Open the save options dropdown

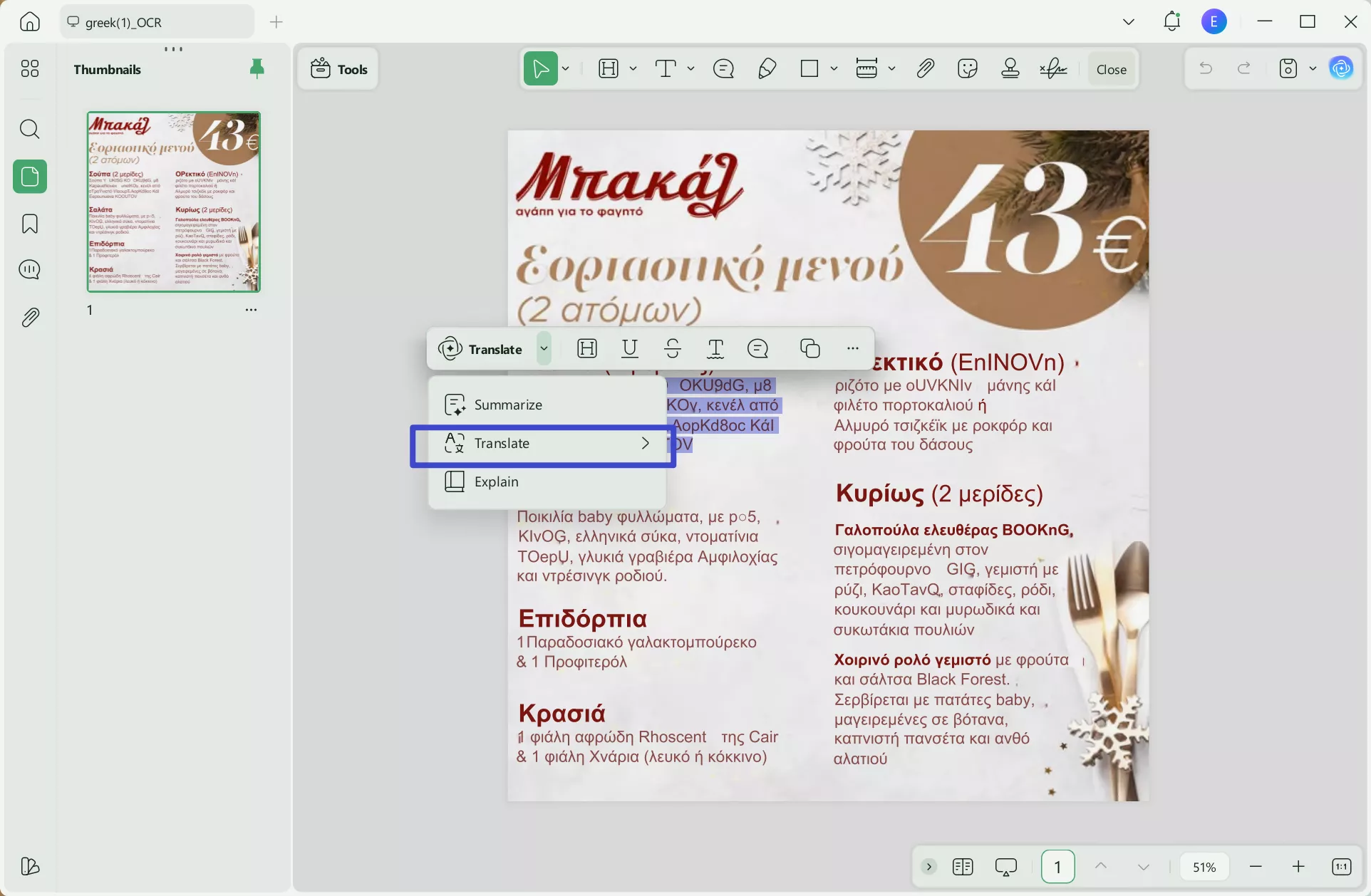1314,68
